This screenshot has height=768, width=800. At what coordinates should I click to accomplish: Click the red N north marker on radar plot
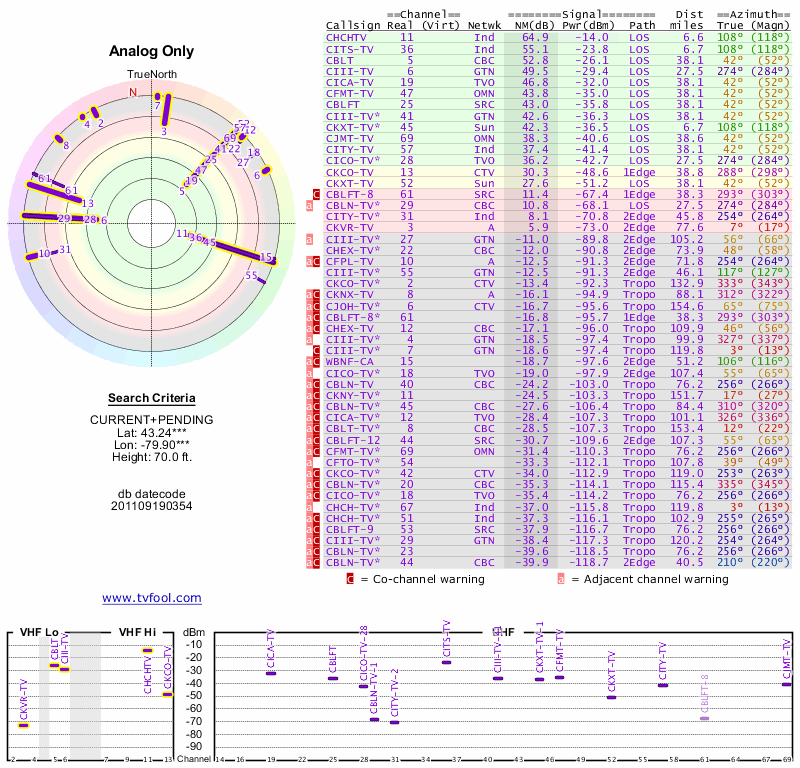click(x=133, y=92)
